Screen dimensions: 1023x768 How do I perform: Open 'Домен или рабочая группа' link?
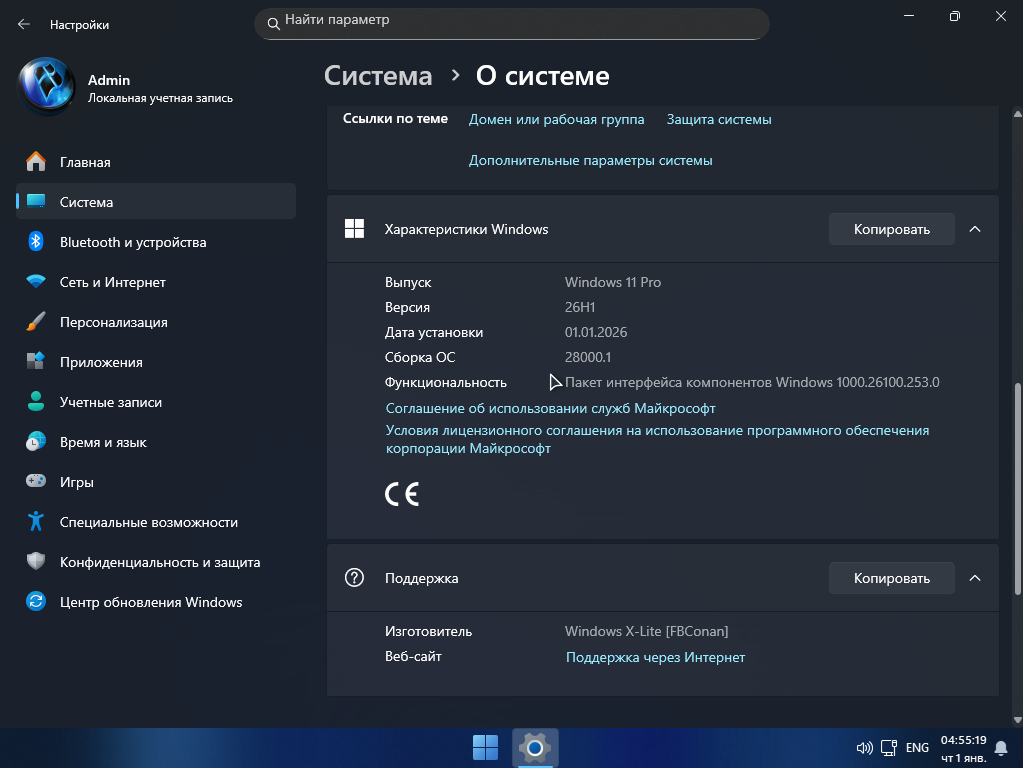point(557,119)
